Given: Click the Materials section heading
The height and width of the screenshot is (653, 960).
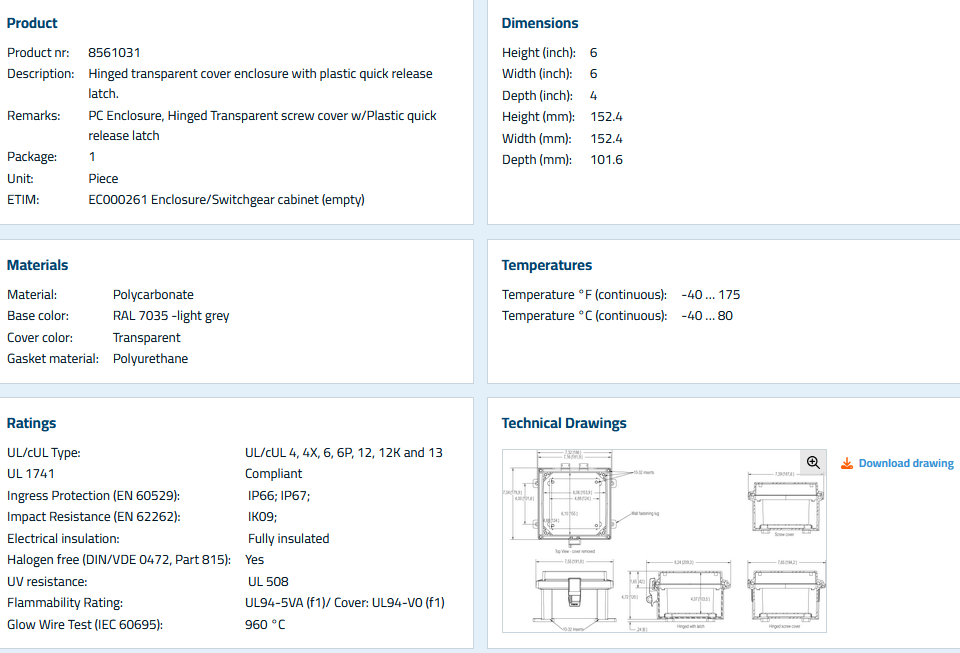Looking at the screenshot, I should click(37, 265).
